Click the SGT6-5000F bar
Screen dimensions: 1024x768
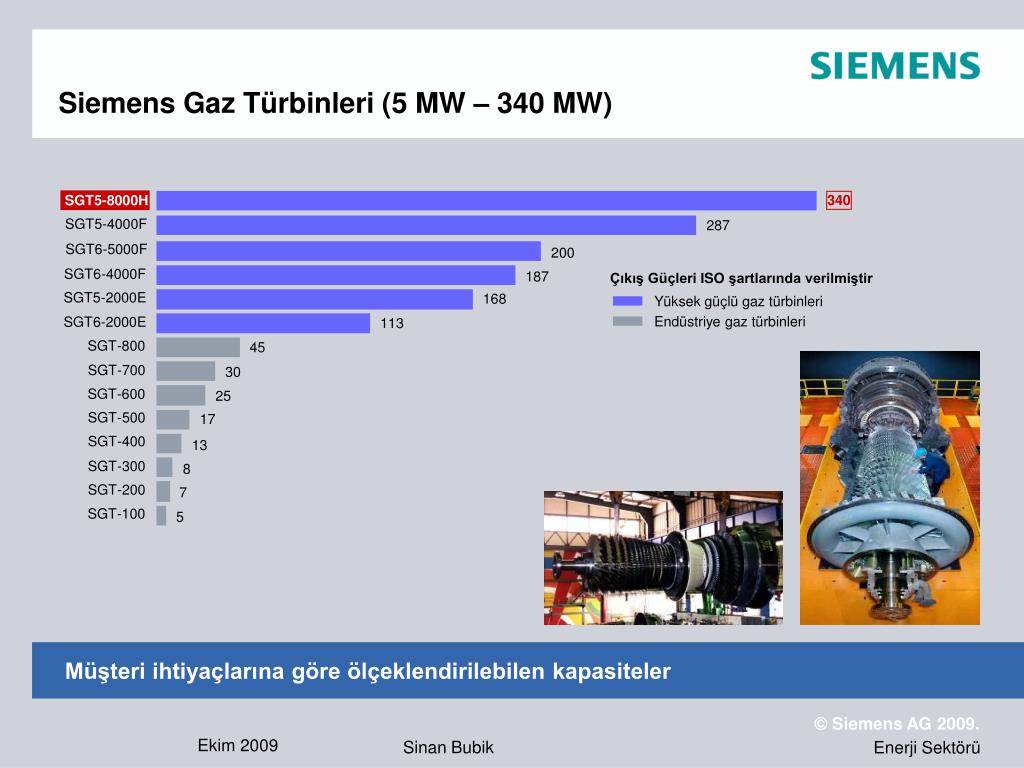point(349,251)
